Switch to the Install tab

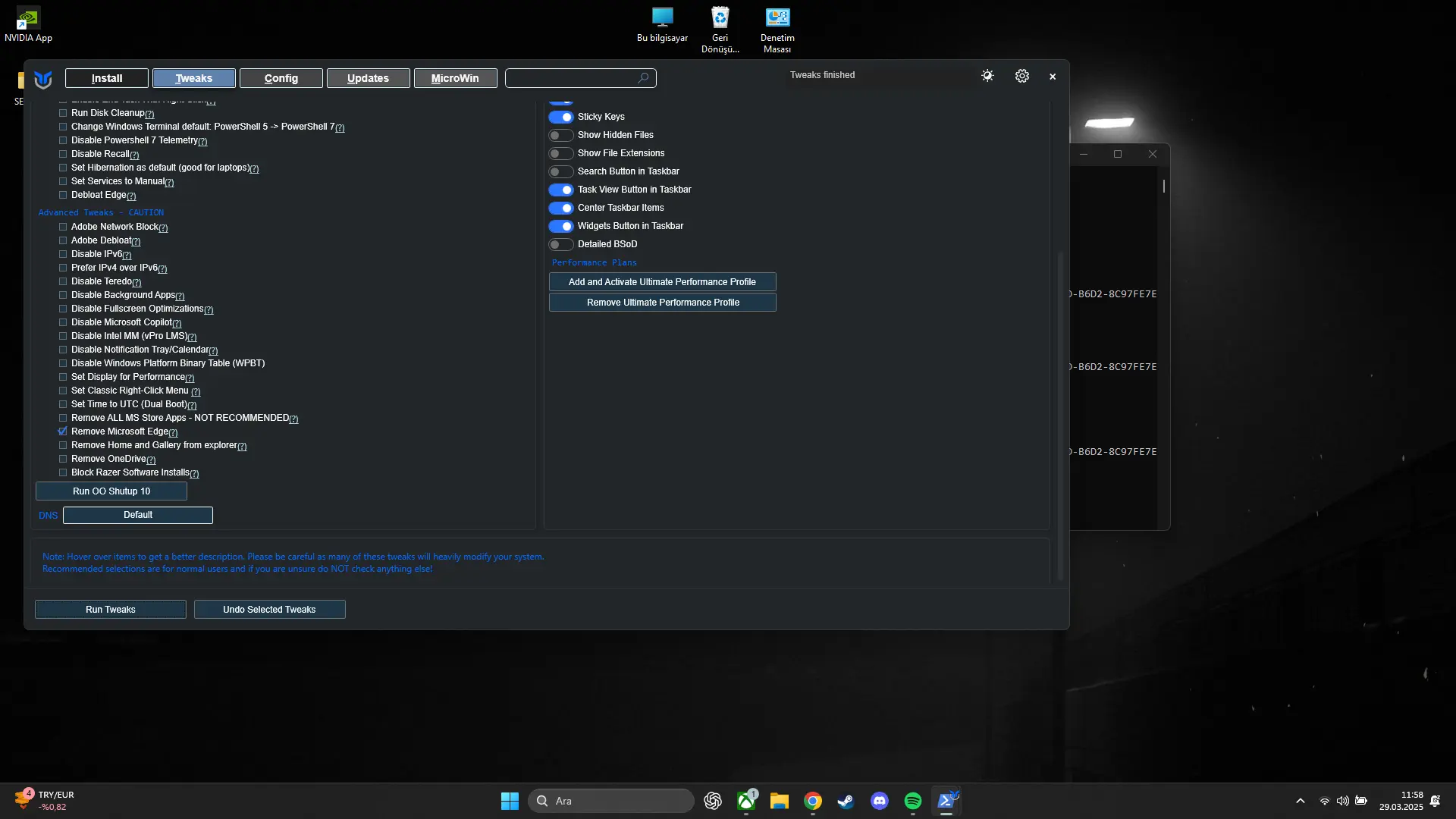(x=107, y=78)
